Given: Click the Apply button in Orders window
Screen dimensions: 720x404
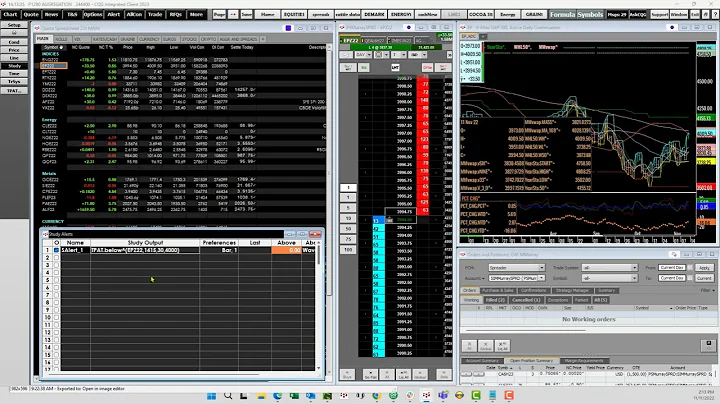Looking at the screenshot, I should pyautogui.click(x=704, y=268).
